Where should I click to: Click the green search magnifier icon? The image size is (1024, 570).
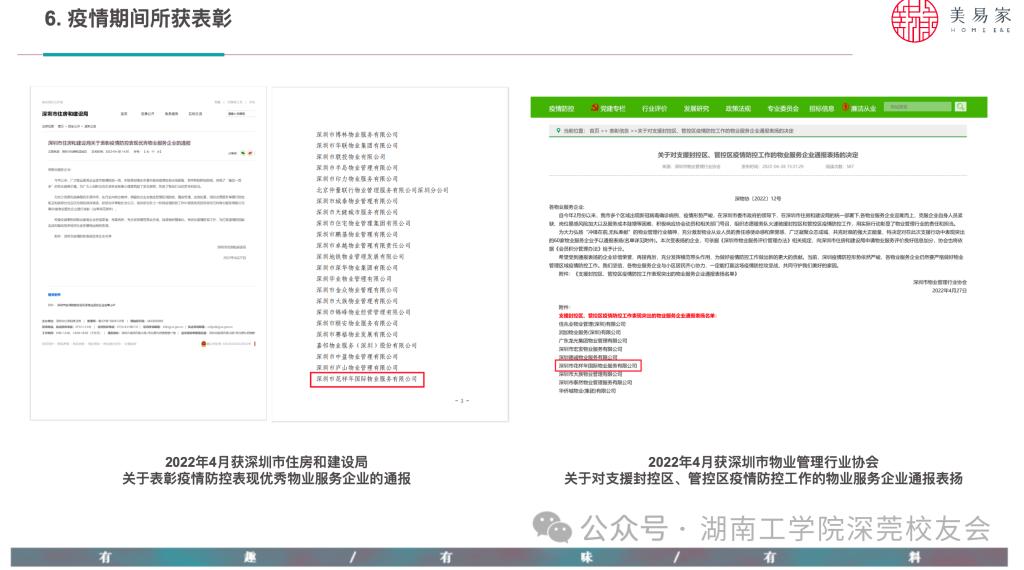coord(960,107)
